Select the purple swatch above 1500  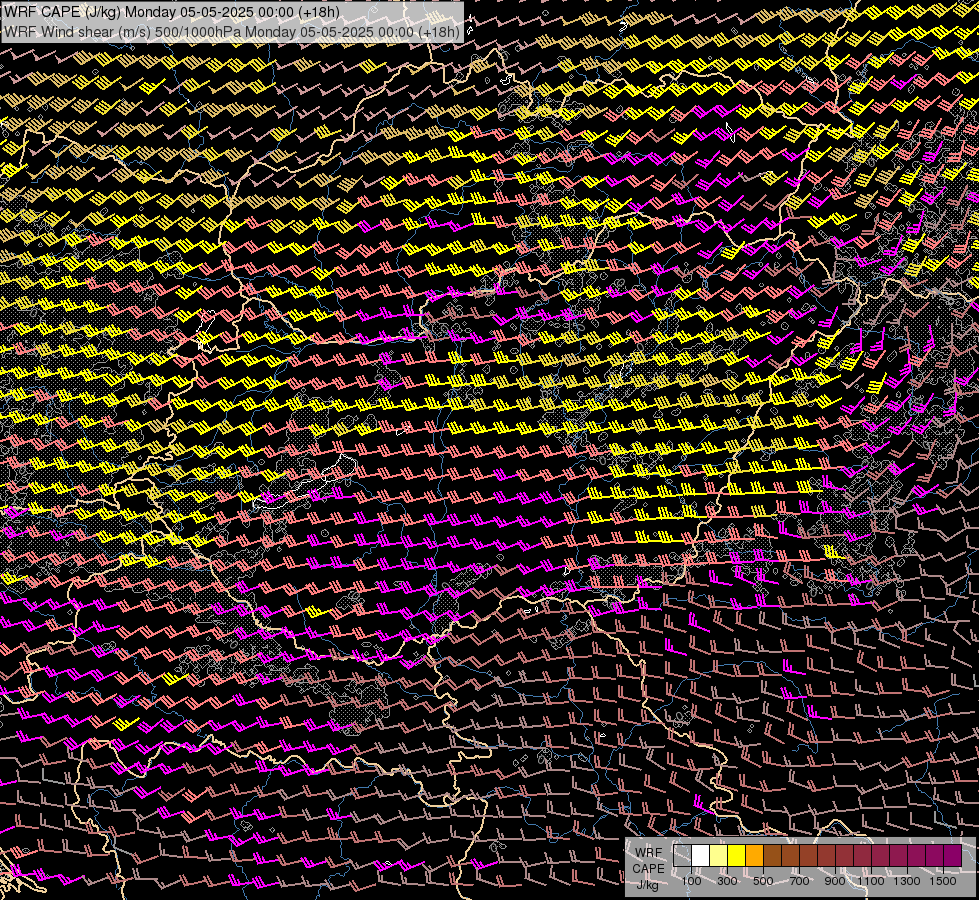click(953, 856)
